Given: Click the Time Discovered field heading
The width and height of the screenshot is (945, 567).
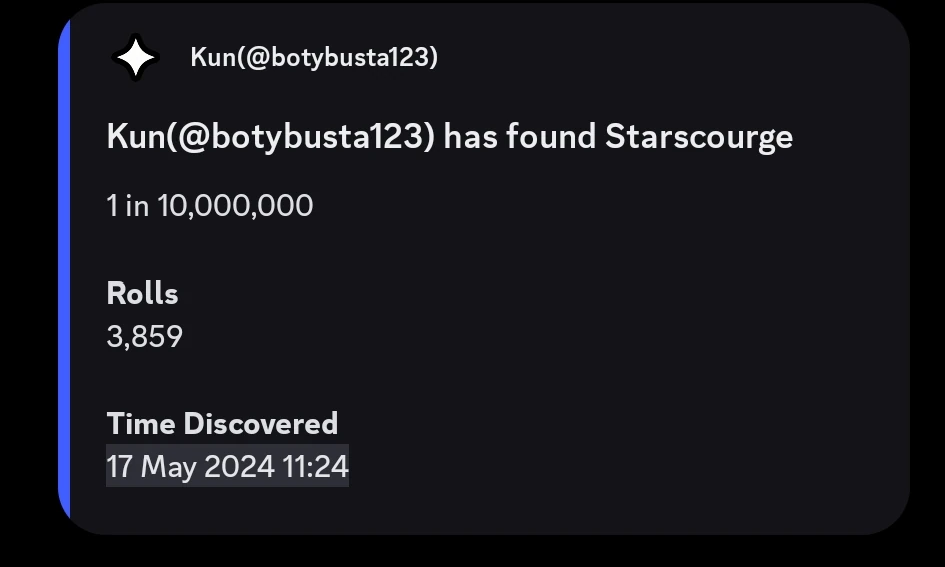Looking at the screenshot, I should (x=222, y=423).
